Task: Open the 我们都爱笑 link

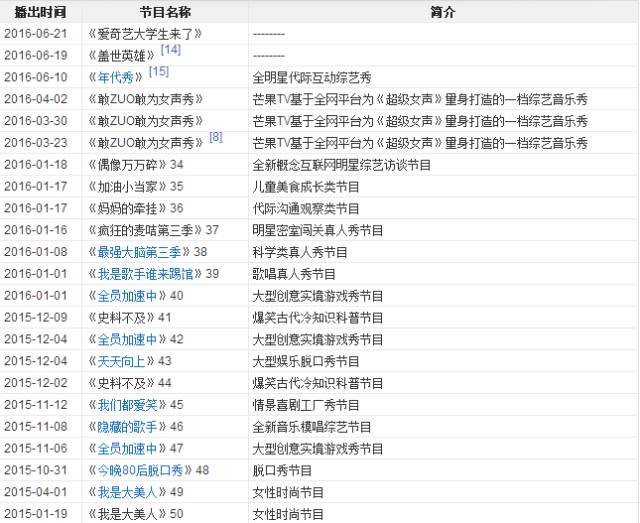Action: pyautogui.click(x=127, y=405)
